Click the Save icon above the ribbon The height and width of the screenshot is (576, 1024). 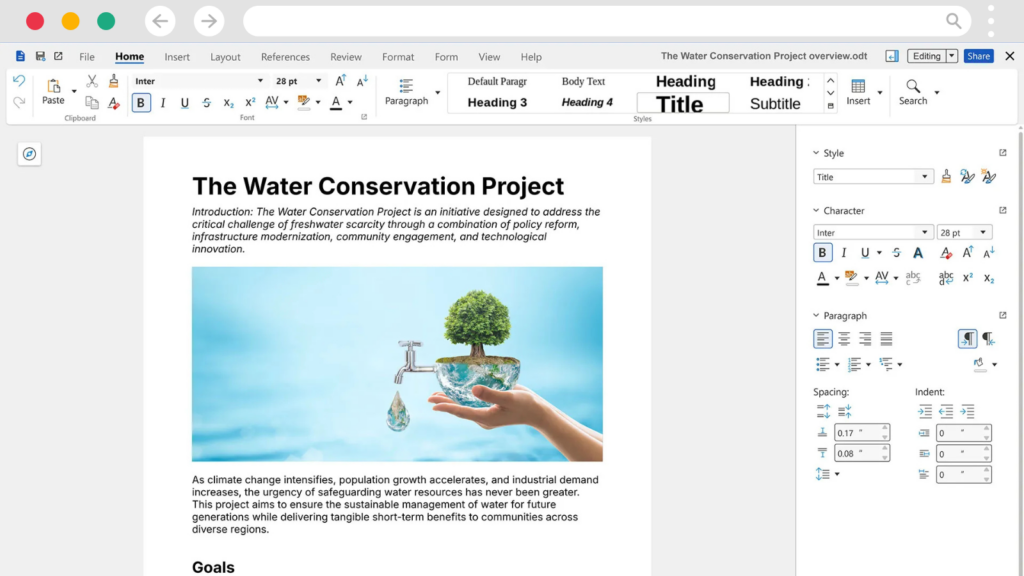coord(40,57)
